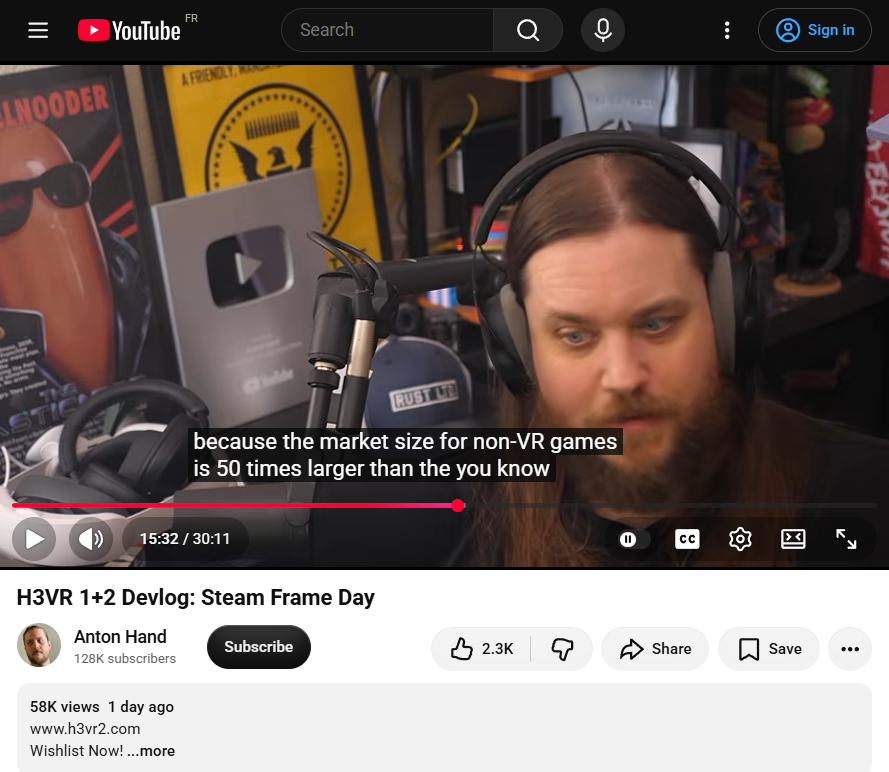Click the 15:32 / 30:11 time display
889x772 pixels.
point(185,538)
